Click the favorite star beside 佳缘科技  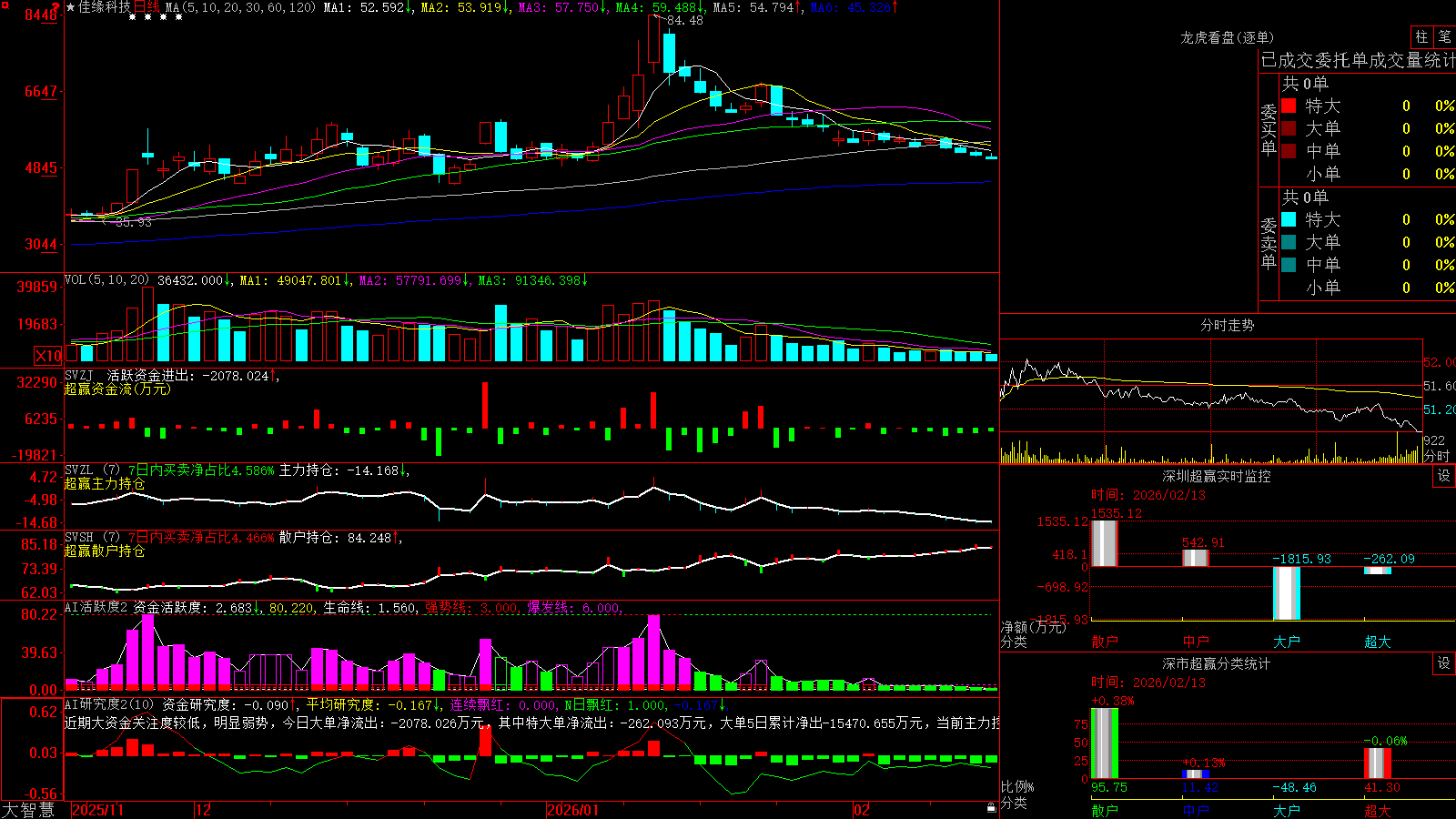[x=71, y=7]
